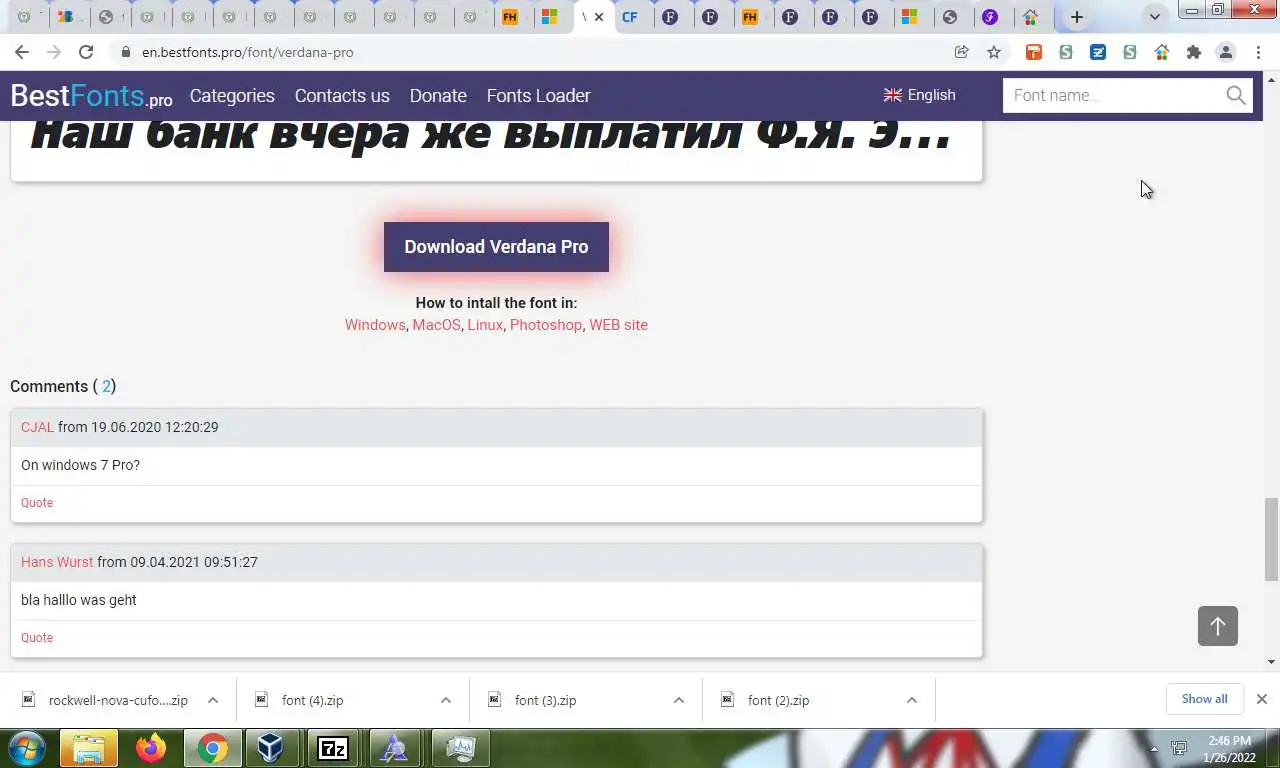This screenshot has width=1280, height=768.
Task: Click the browser forward arrow
Action: (54, 52)
